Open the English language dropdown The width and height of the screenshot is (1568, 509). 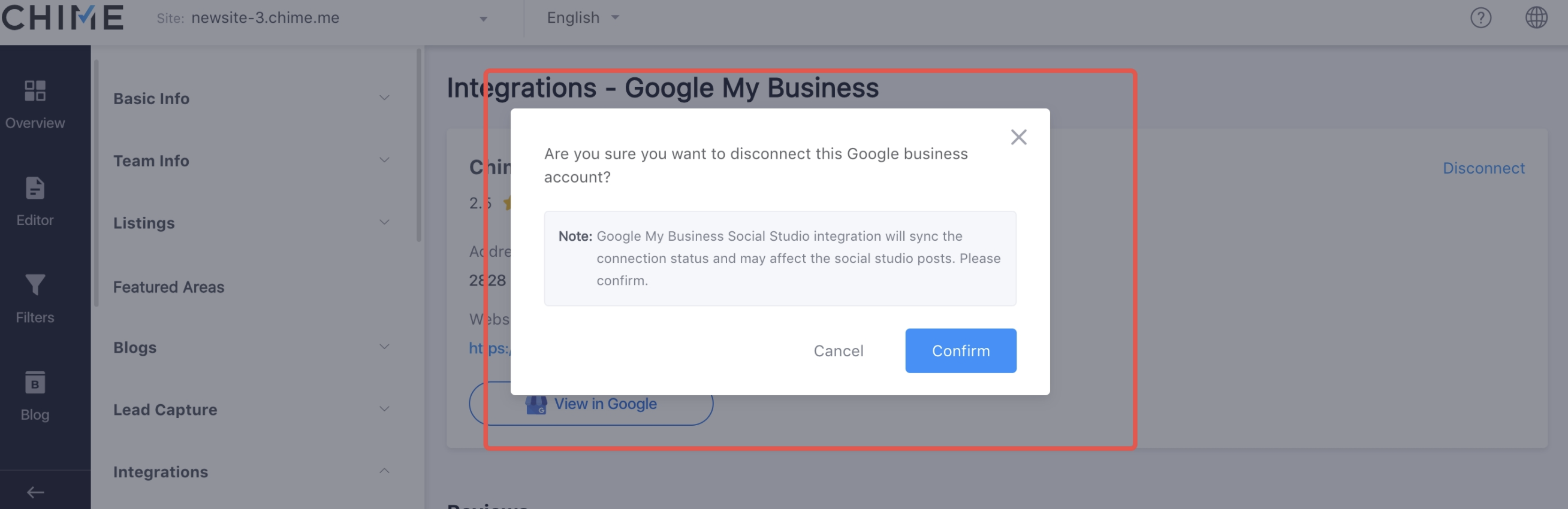[x=583, y=17]
